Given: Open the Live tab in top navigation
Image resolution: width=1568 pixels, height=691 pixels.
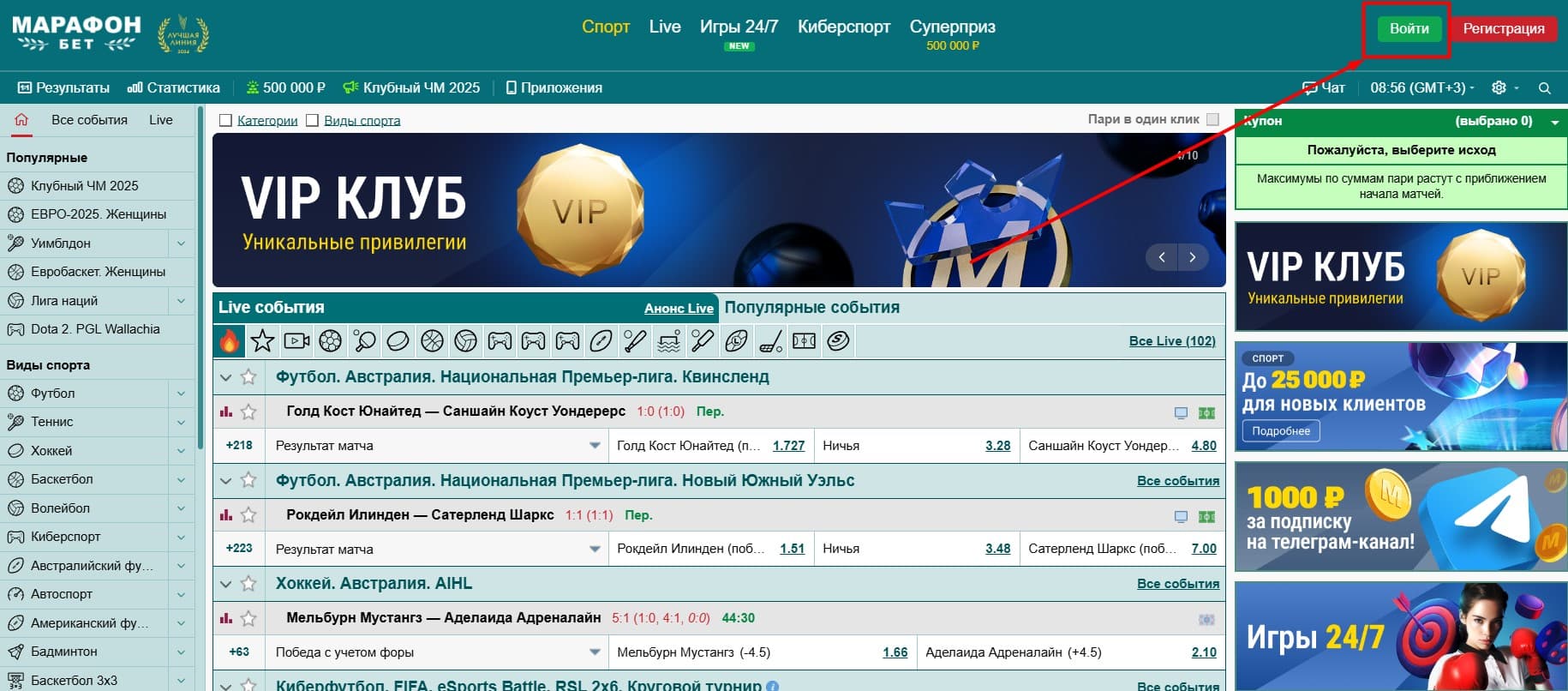Looking at the screenshot, I should click(665, 27).
